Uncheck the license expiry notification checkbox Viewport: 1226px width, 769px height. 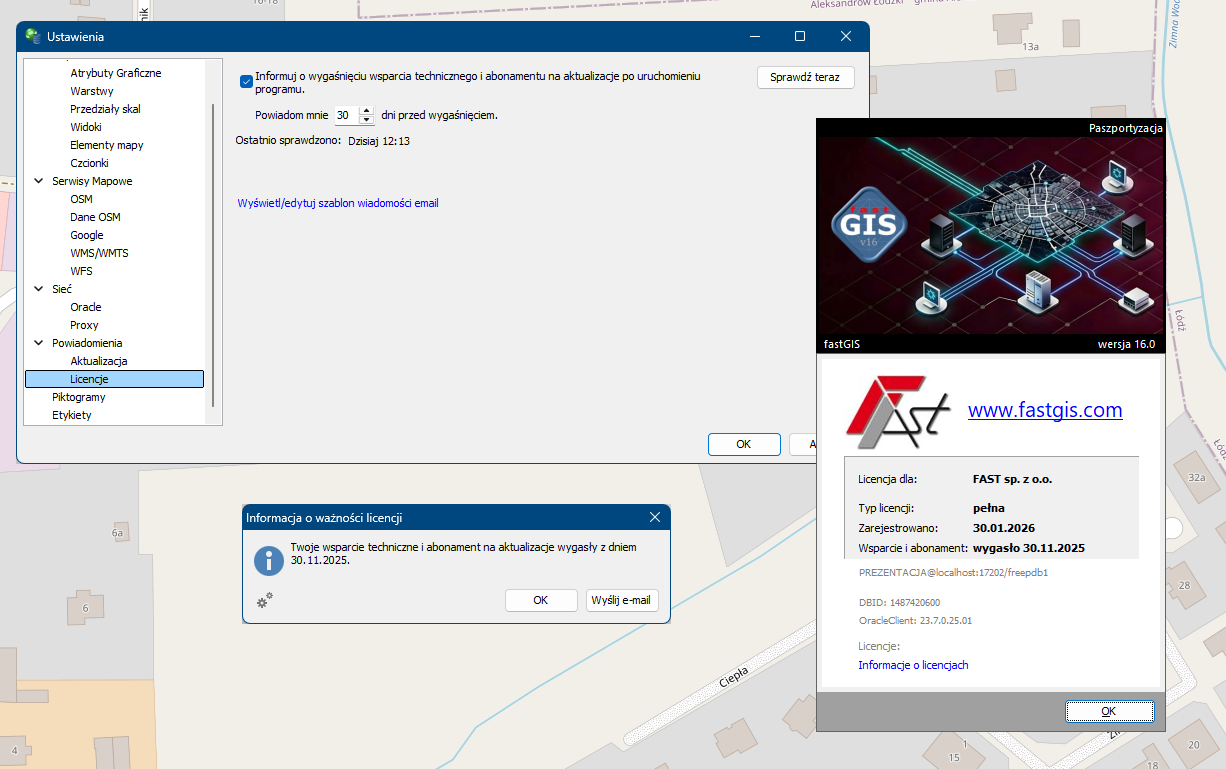[x=246, y=81]
